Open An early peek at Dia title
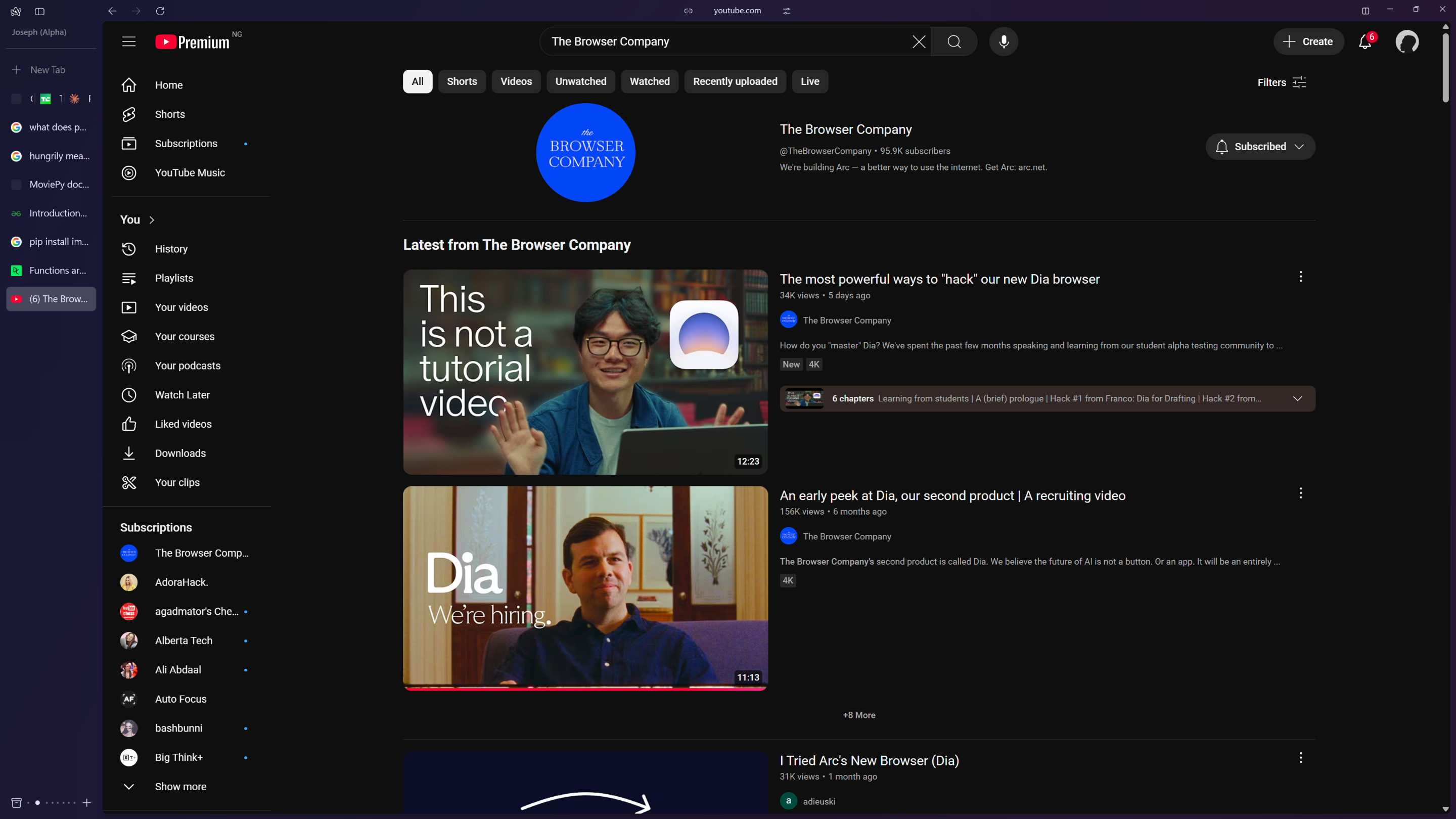This screenshot has height=819, width=1456. pos(952,495)
